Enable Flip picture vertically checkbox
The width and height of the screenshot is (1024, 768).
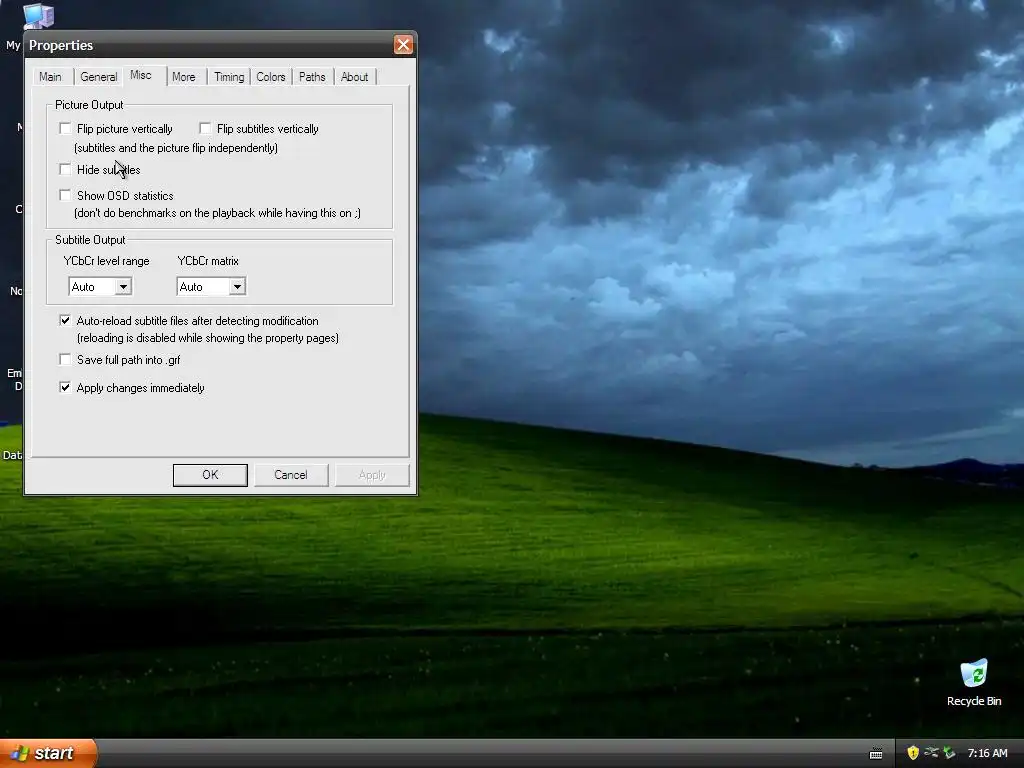[65, 129]
